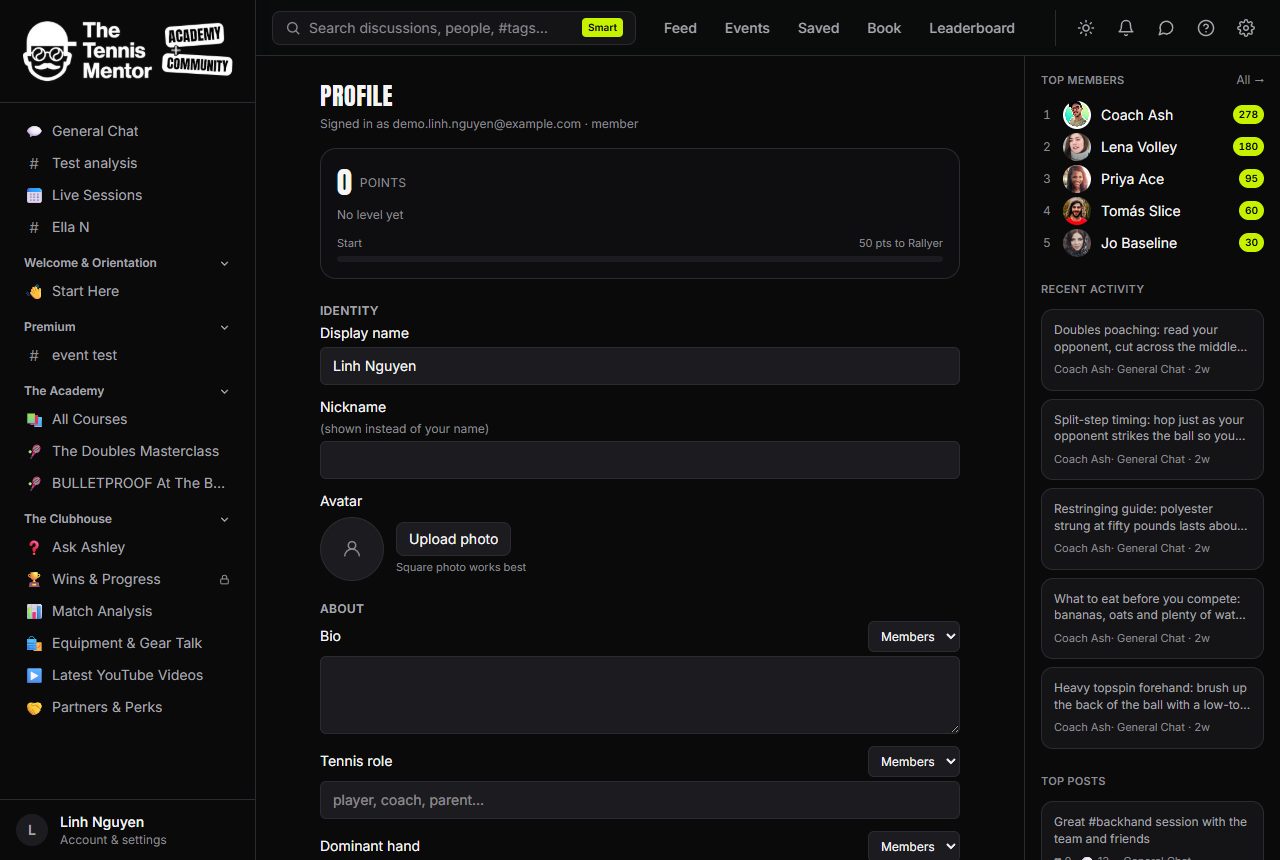Click the Latest YouTube Videos play icon
Screen dimensions: 1280x860
pyautogui.click(x=34, y=675)
